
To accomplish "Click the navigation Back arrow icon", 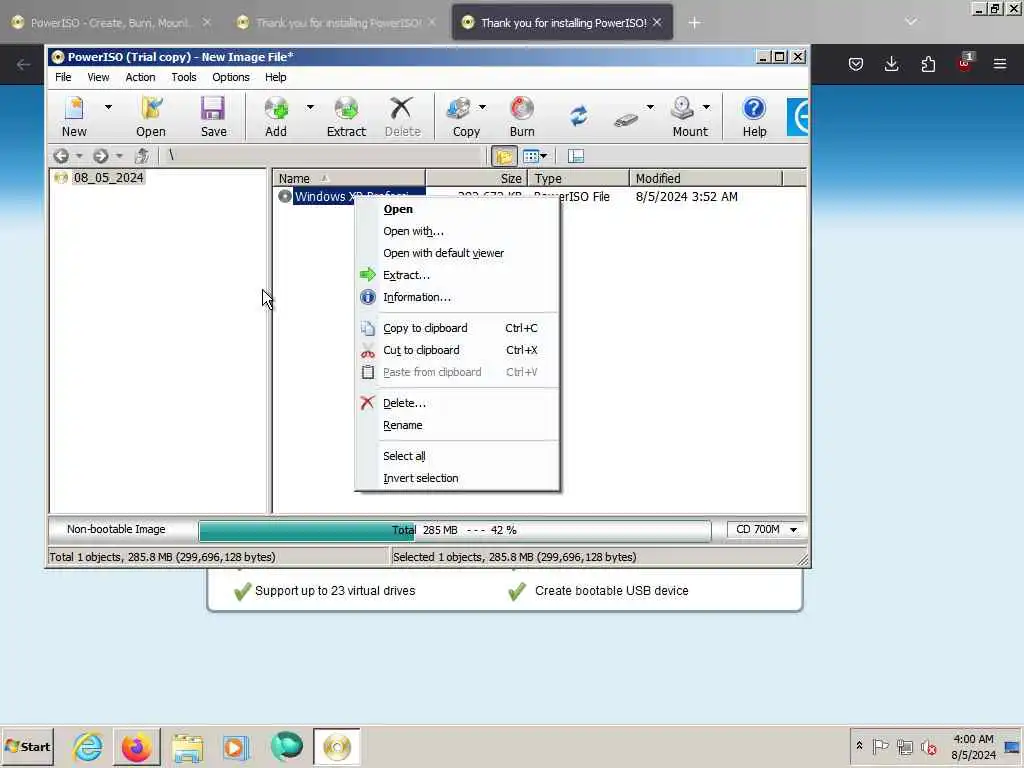I will coord(61,156).
